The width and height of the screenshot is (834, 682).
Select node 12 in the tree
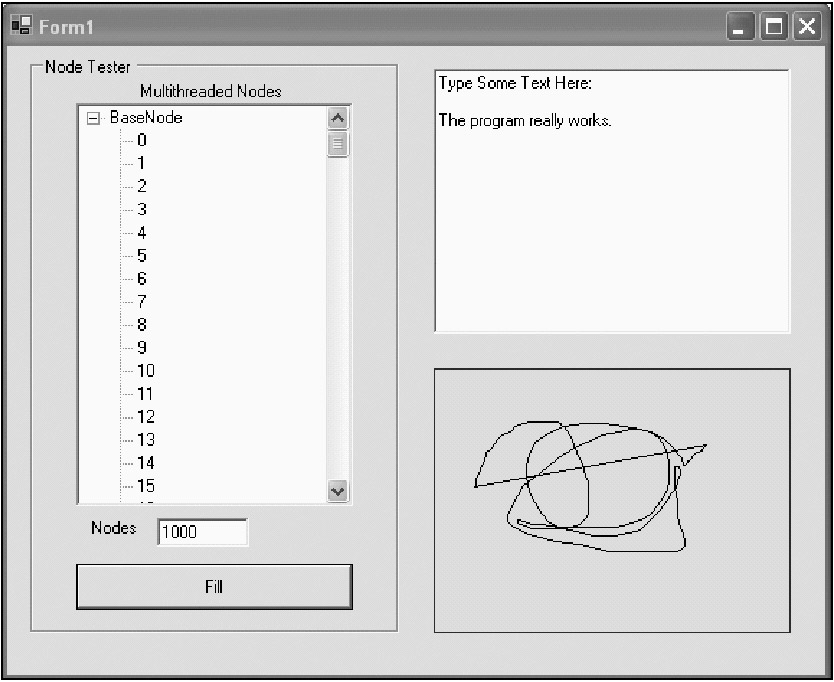click(146, 417)
